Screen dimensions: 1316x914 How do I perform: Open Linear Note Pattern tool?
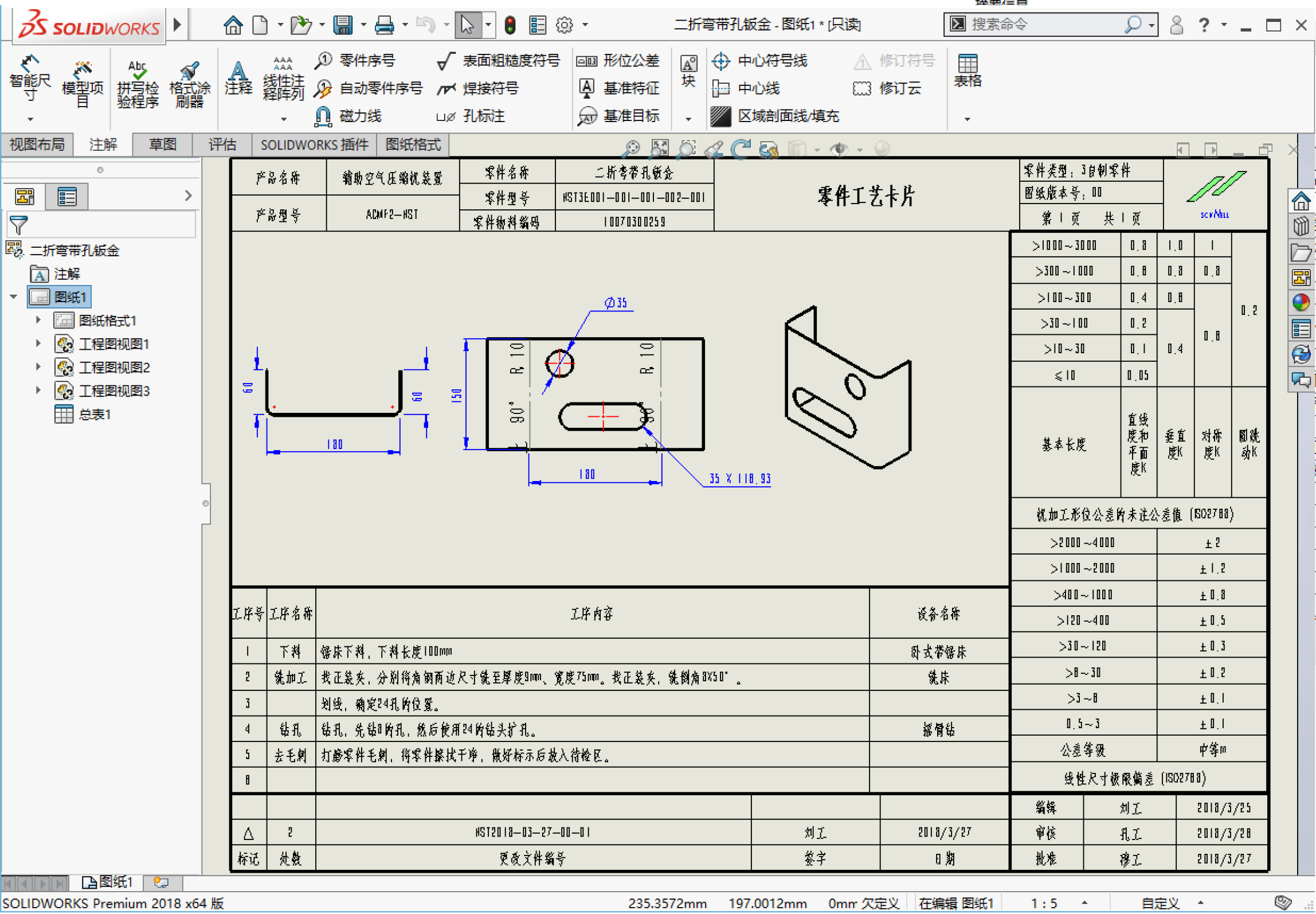pos(283,79)
